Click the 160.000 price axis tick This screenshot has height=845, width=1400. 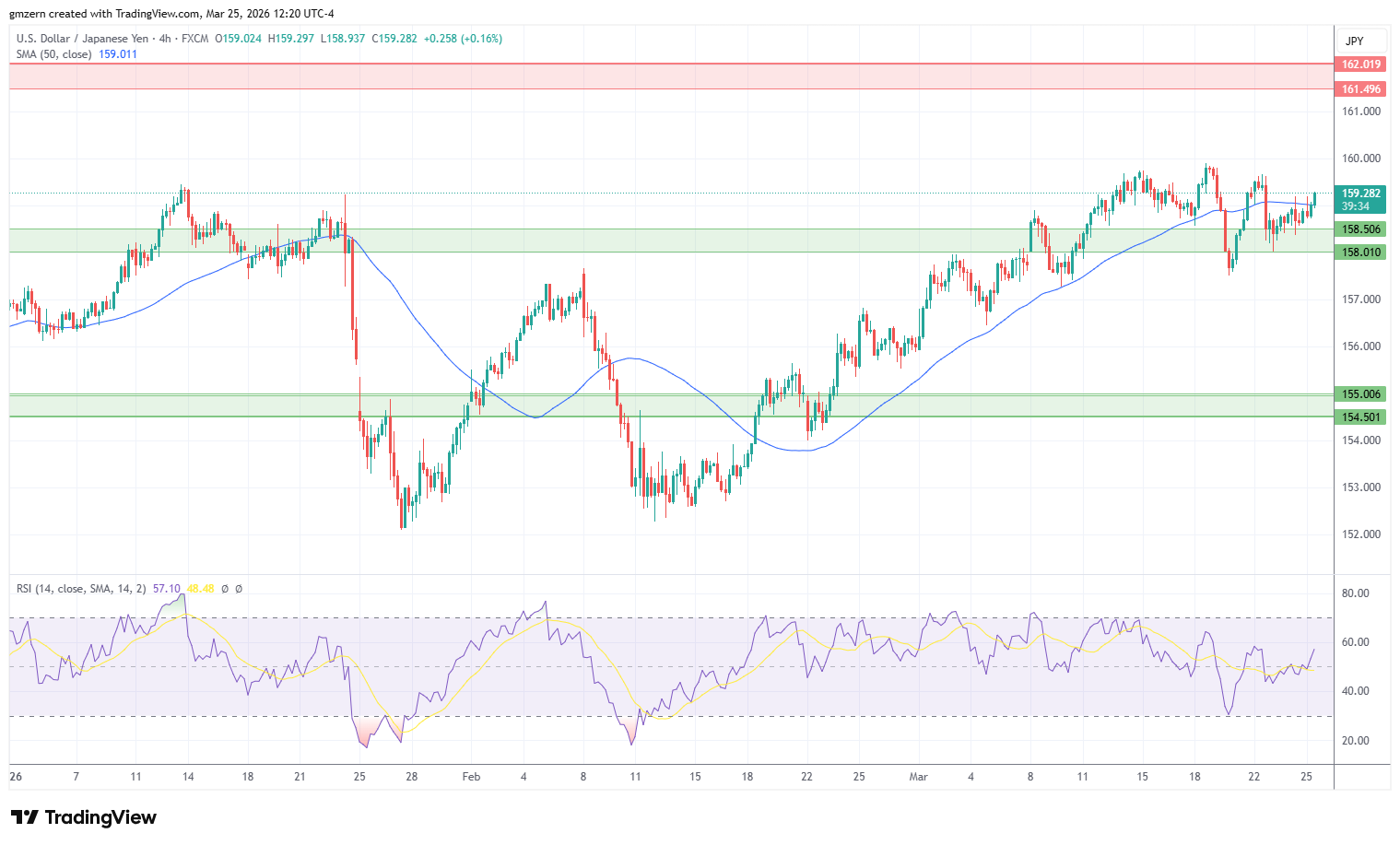(x=1361, y=158)
